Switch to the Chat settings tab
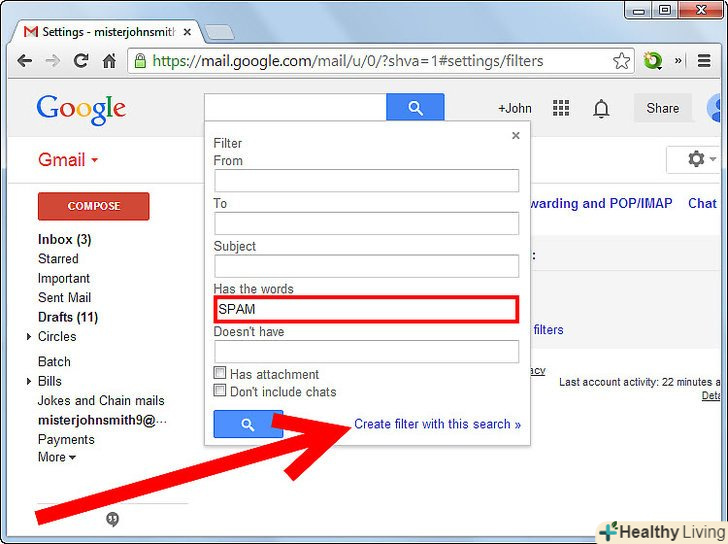The height and width of the screenshot is (544, 728). point(702,203)
